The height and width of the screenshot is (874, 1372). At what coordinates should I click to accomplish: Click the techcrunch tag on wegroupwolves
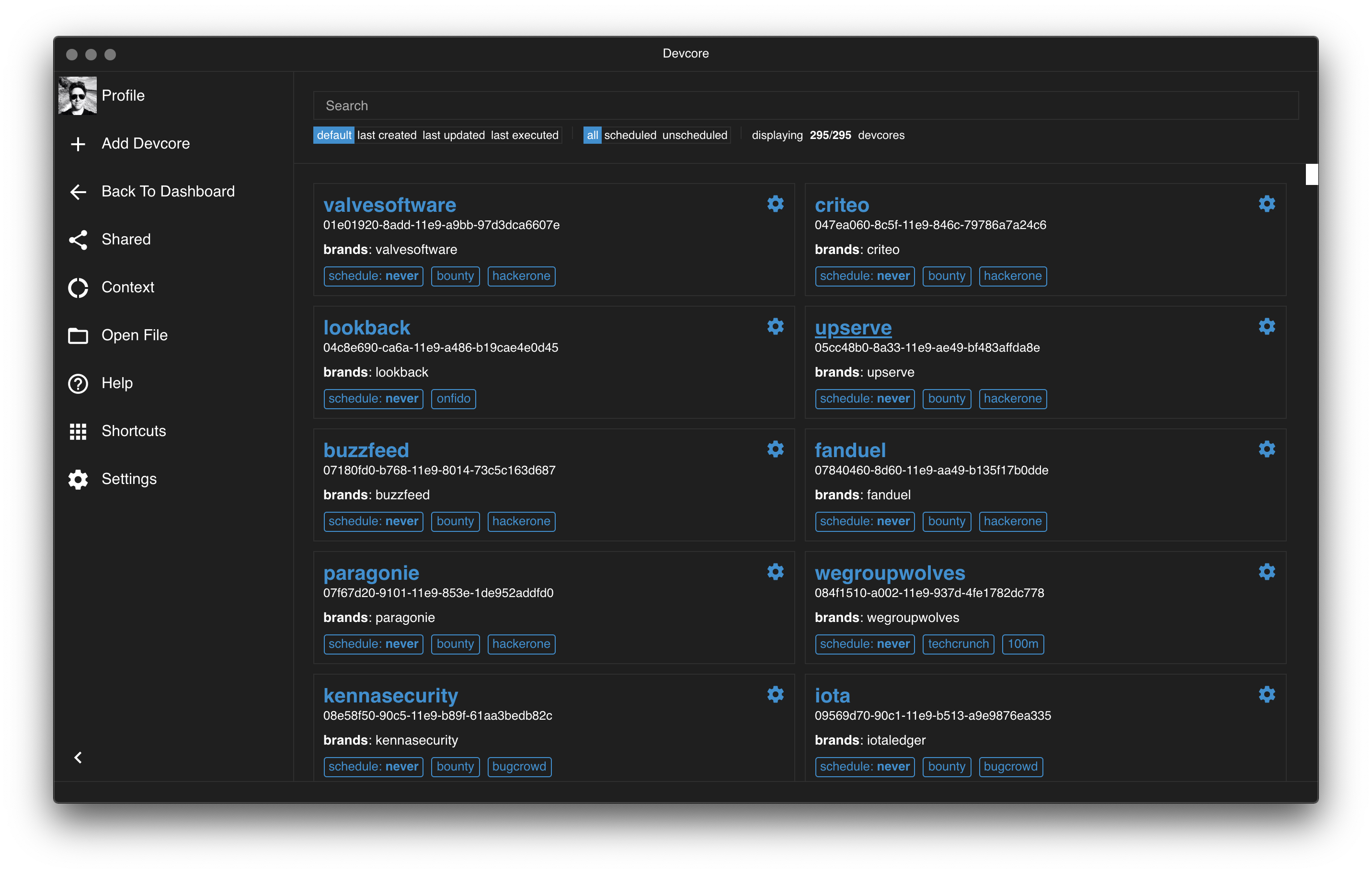coord(959,644)
